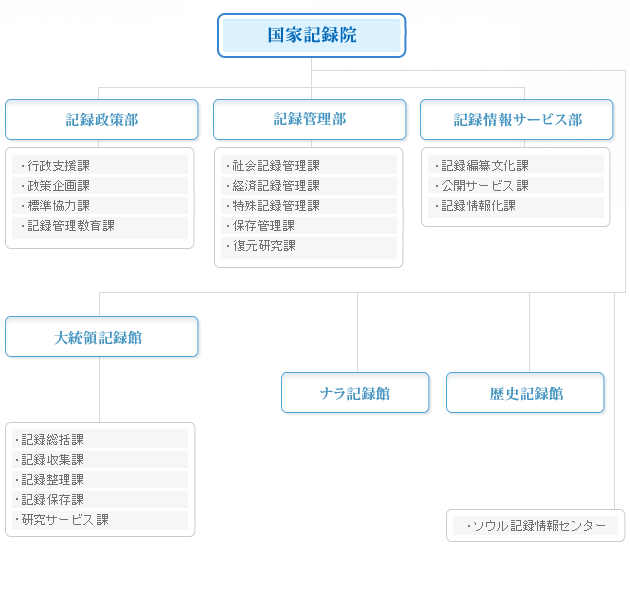Open ソウル記録情報センター item
This screenshot has width=630, height=591.
pyautogui.click(x=535, y=526)
